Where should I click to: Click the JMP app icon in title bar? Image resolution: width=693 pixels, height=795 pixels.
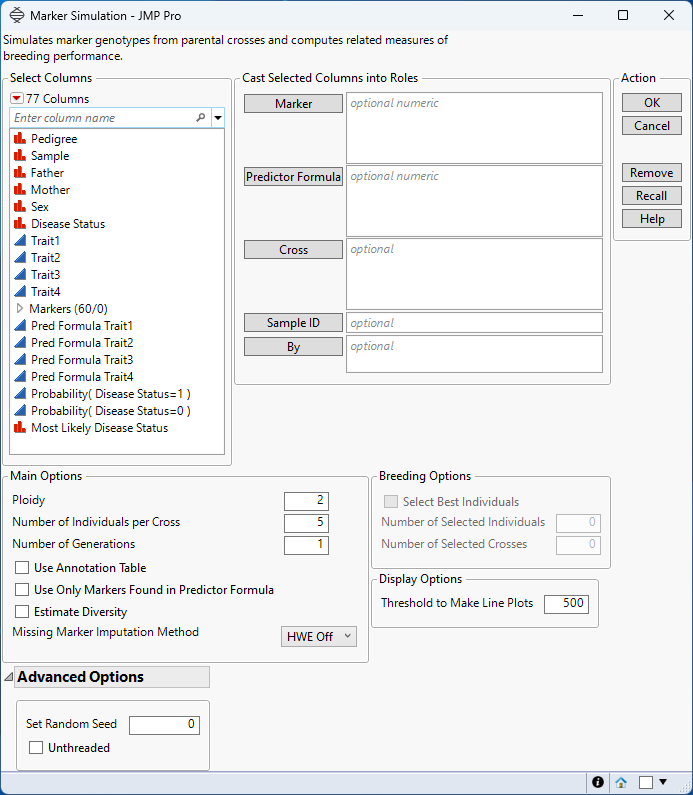[17, 15]
